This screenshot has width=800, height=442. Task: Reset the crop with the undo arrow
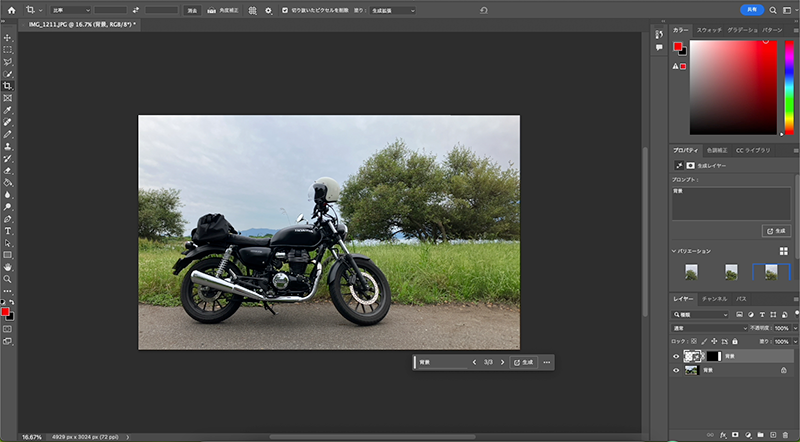point(484,10)
